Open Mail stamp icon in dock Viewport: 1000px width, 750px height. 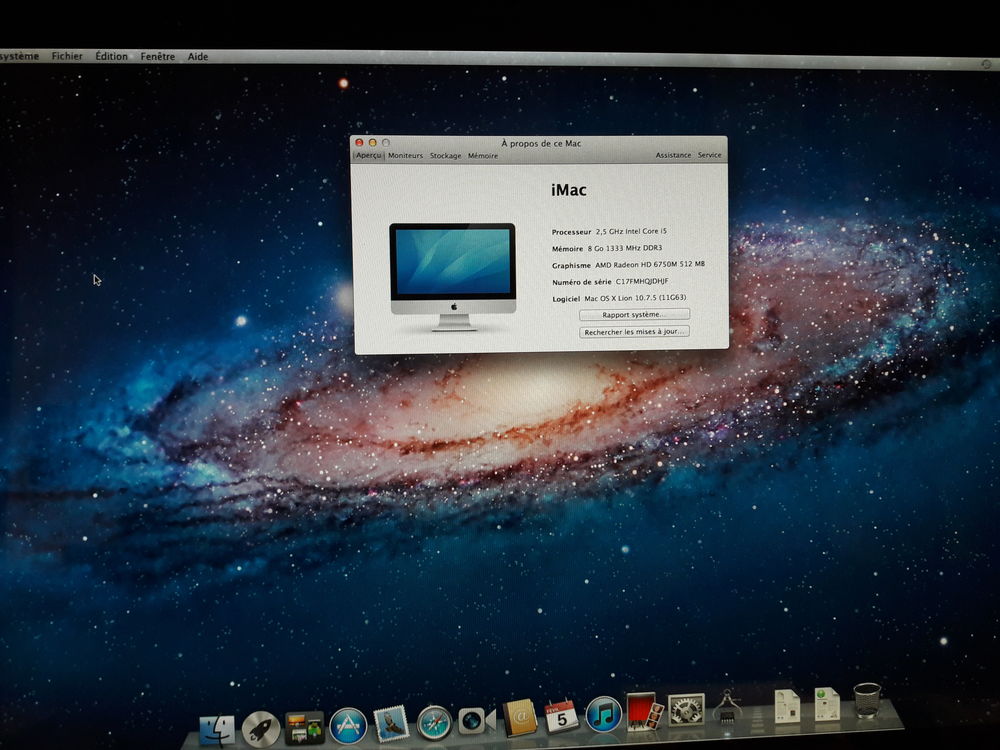pos(391,723)
